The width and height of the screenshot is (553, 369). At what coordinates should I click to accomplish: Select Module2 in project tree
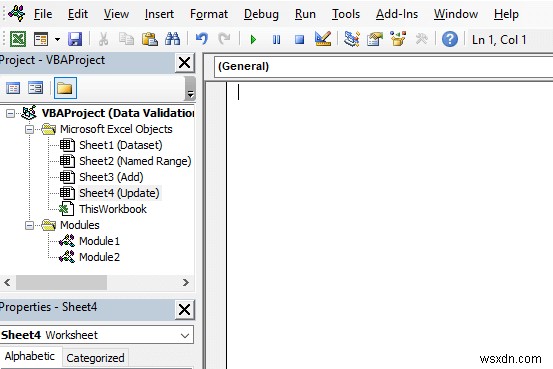pos(99,257)
